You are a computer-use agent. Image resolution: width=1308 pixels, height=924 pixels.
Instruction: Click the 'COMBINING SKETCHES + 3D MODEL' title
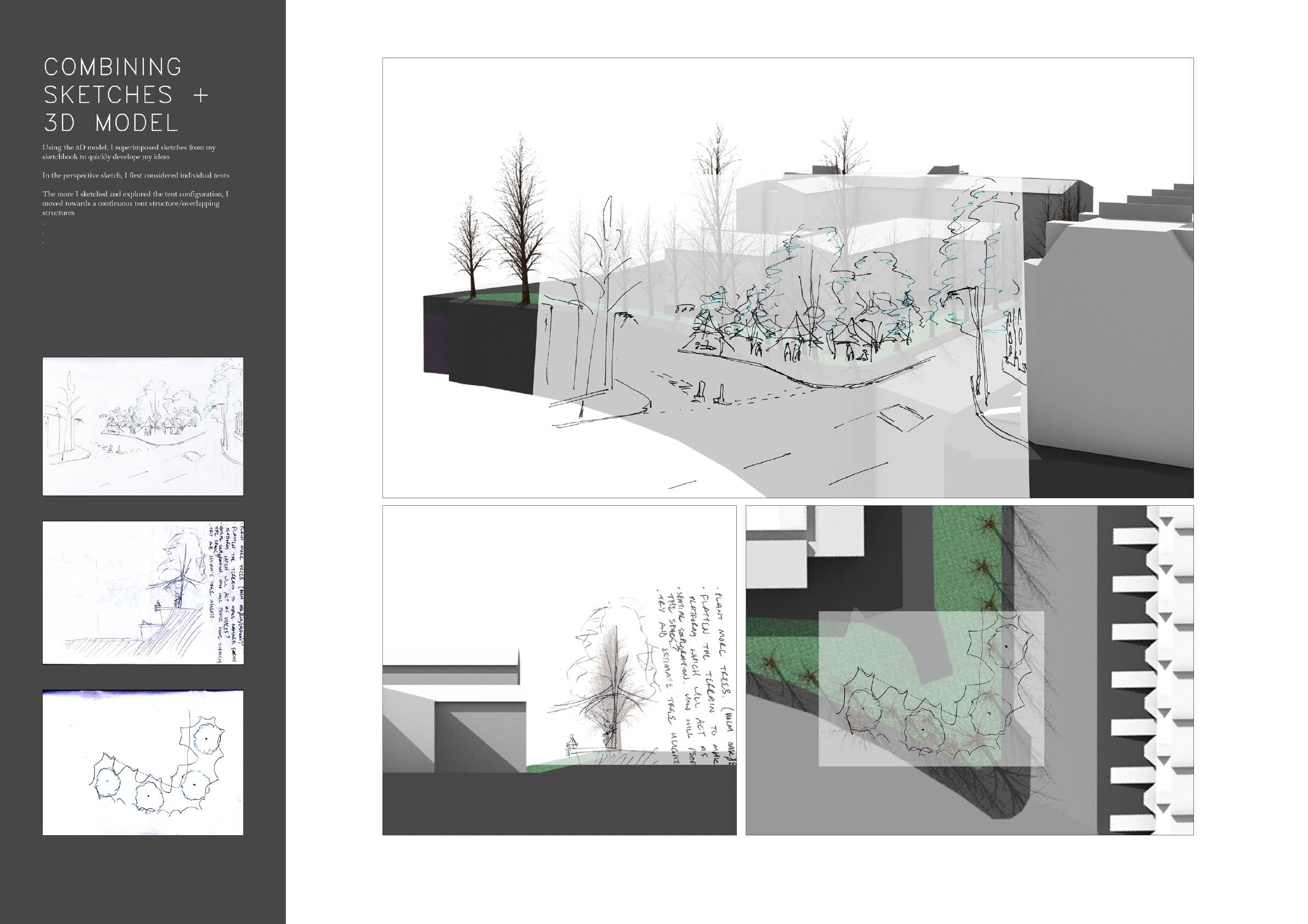[125, 94]
